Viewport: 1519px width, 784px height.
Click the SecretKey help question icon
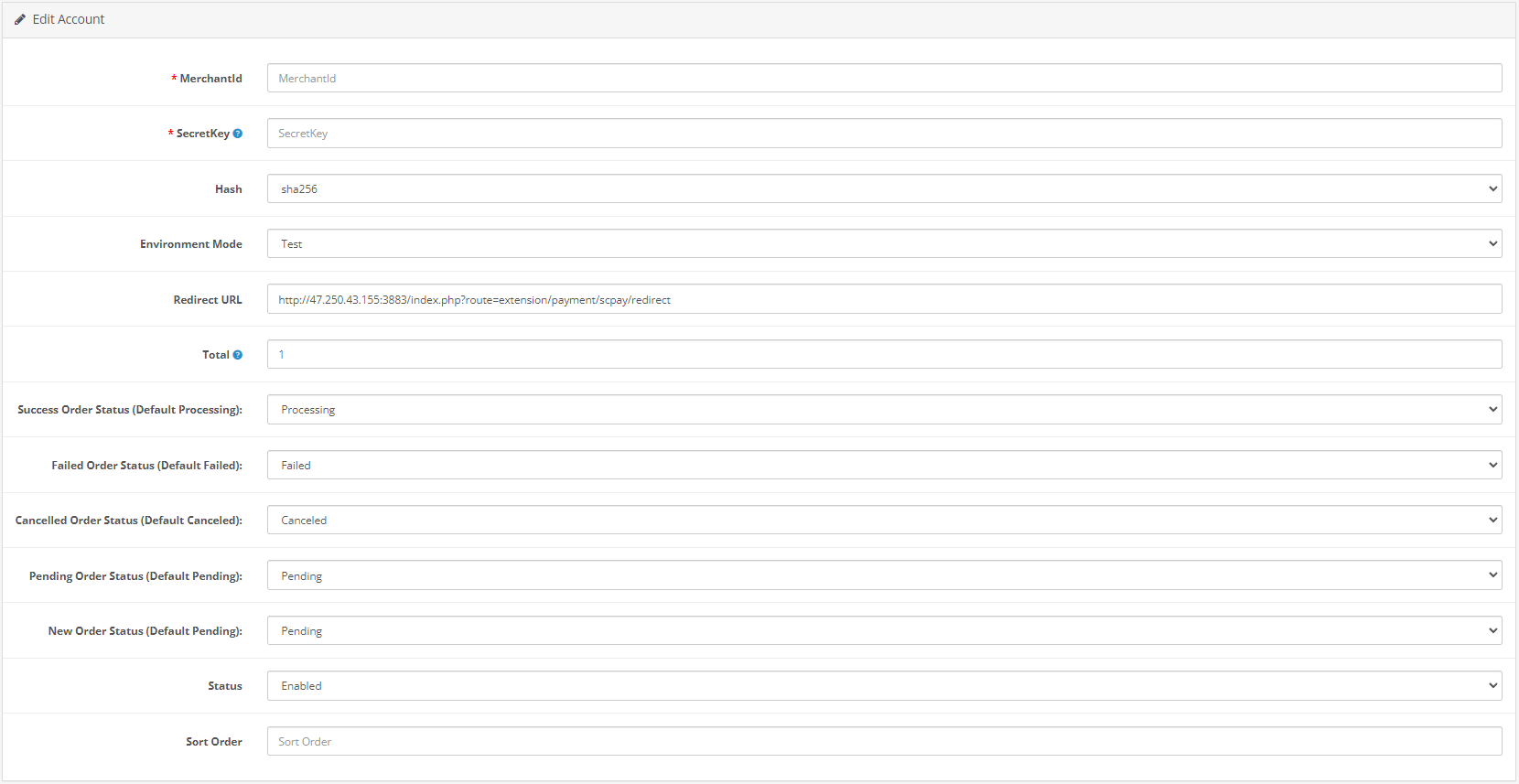point(238,134)
